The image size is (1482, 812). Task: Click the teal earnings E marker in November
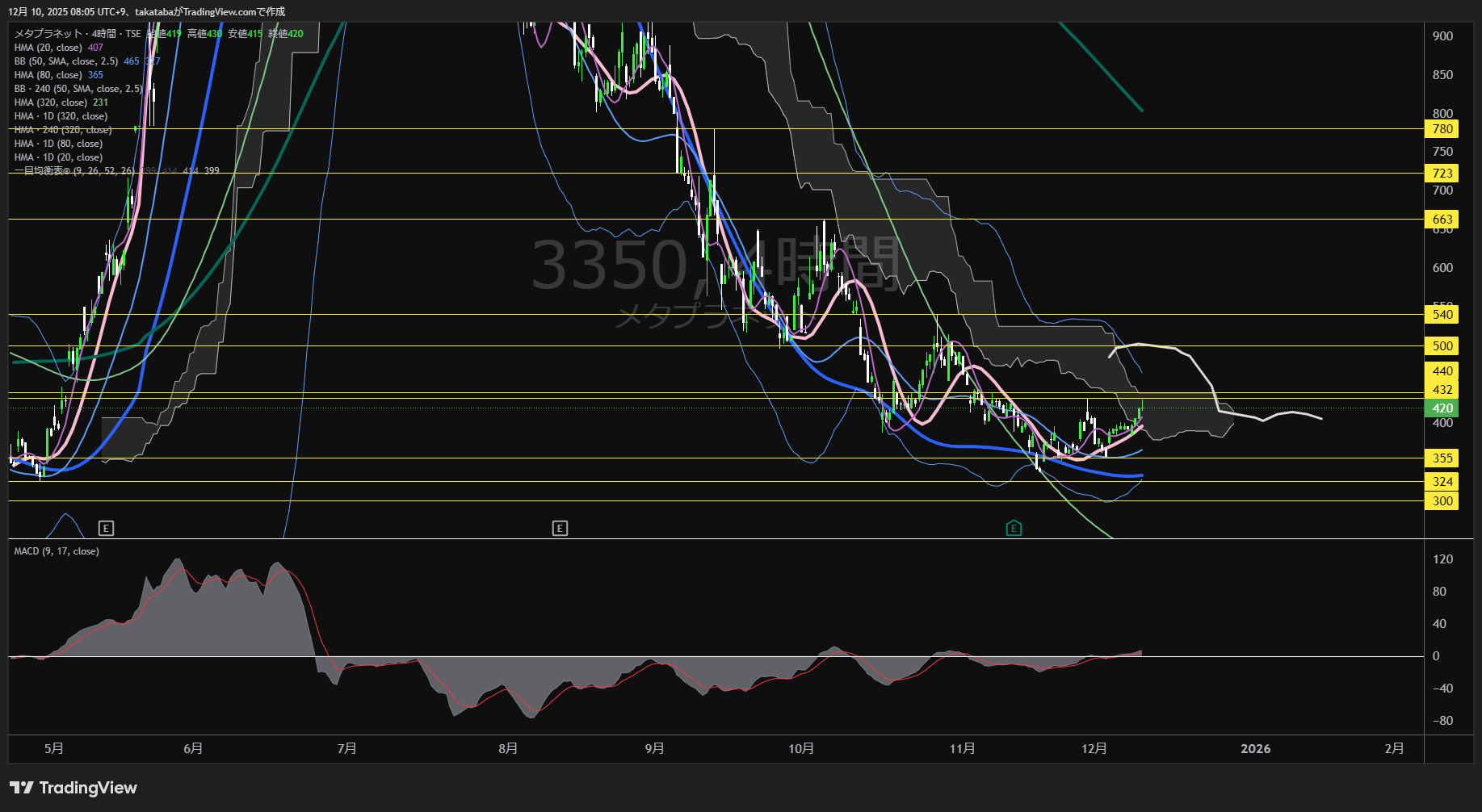coord(1014,529)
